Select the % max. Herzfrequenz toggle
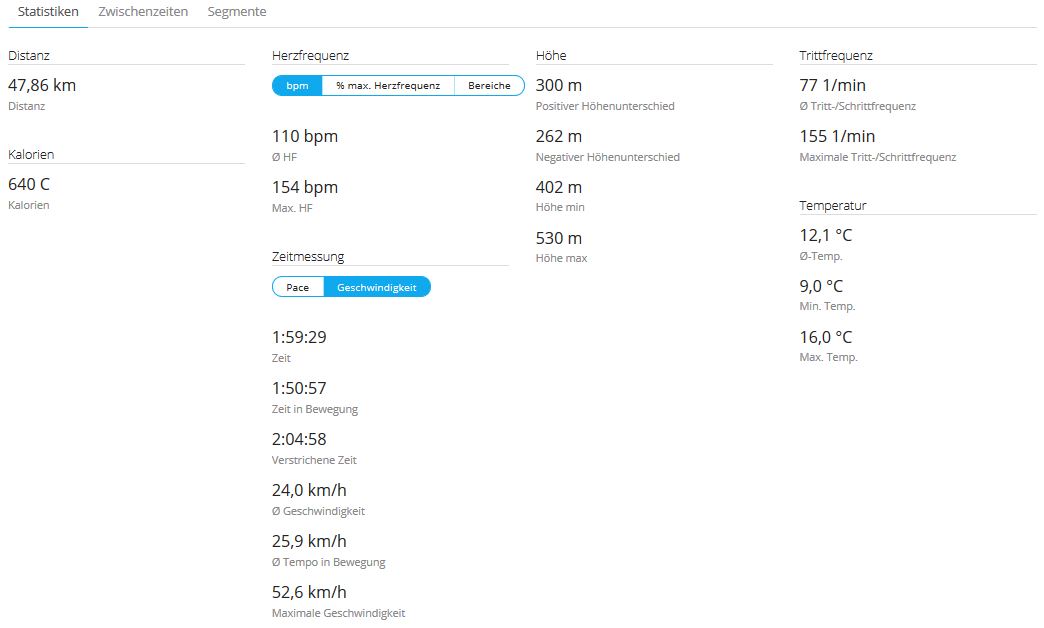 pyautogui.click(x=388, y=86)
